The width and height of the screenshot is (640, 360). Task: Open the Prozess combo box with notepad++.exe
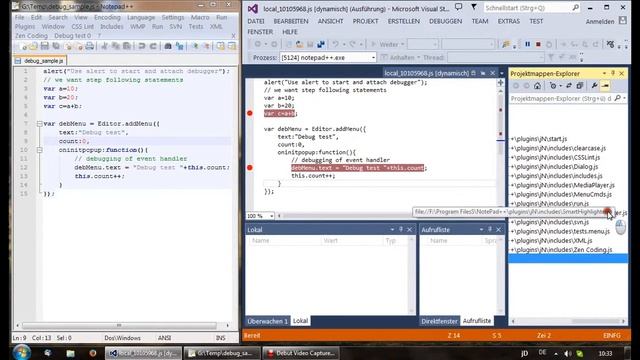pyautogui.click(x=328, y=58)
